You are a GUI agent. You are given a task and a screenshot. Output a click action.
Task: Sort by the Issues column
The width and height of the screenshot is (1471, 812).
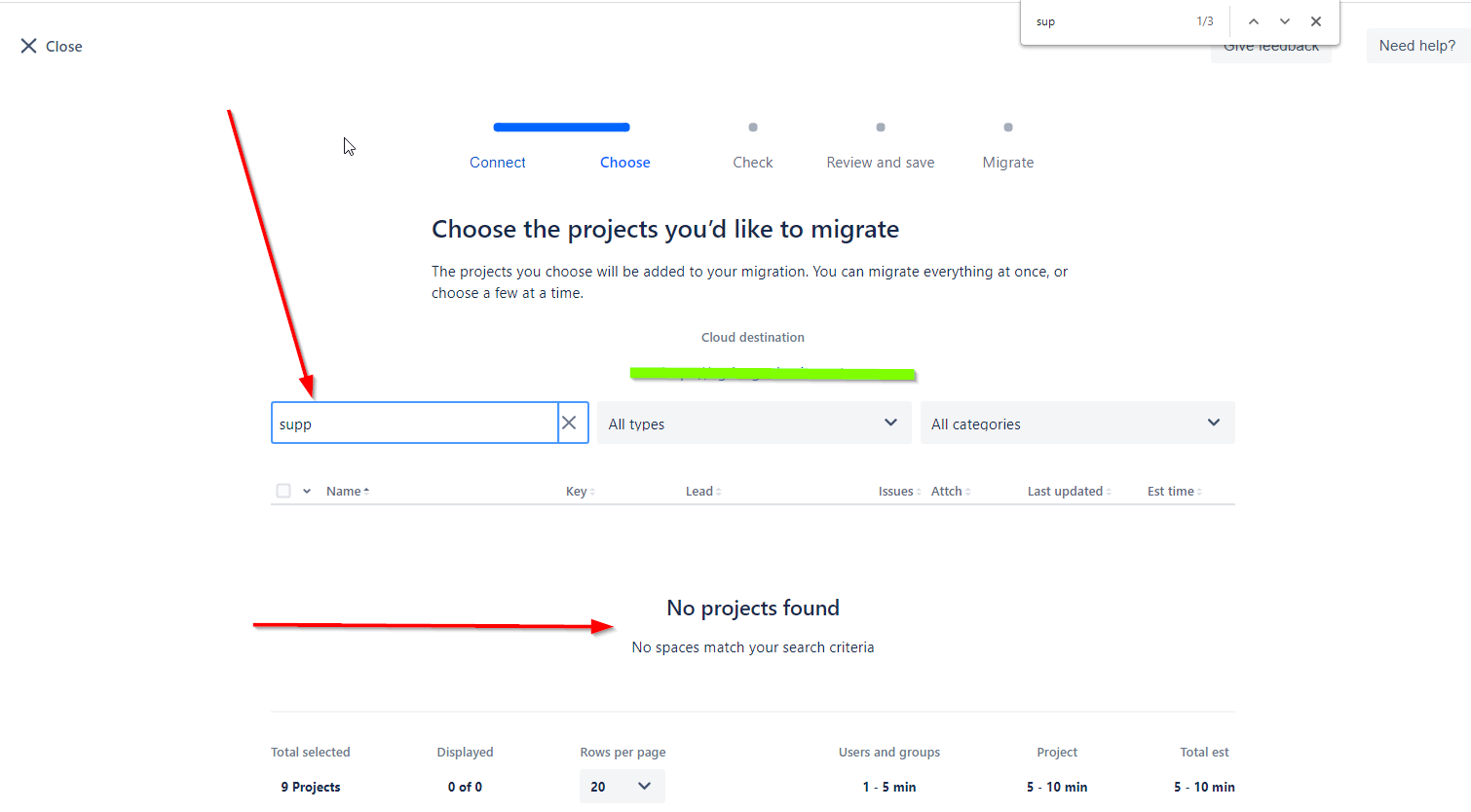tap(899, 491)
